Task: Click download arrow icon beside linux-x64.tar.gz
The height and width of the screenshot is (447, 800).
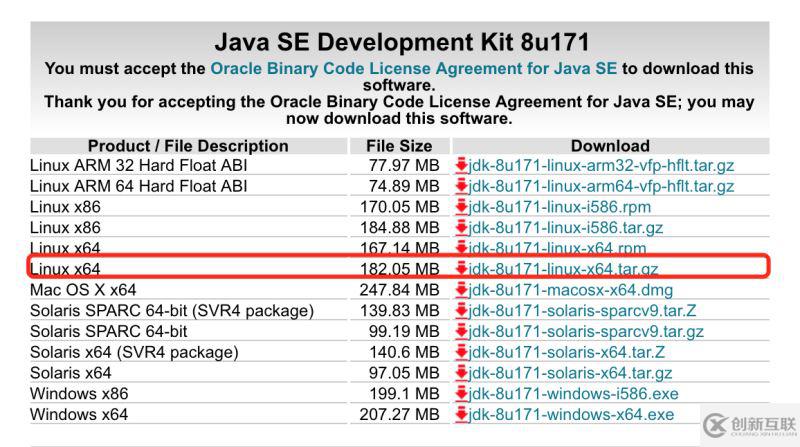Action: point(461,269)
